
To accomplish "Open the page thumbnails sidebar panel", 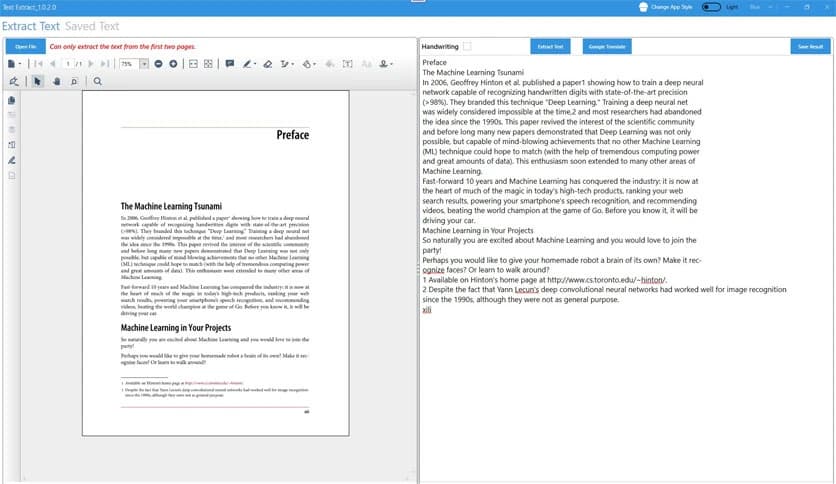I will (12, 100).
